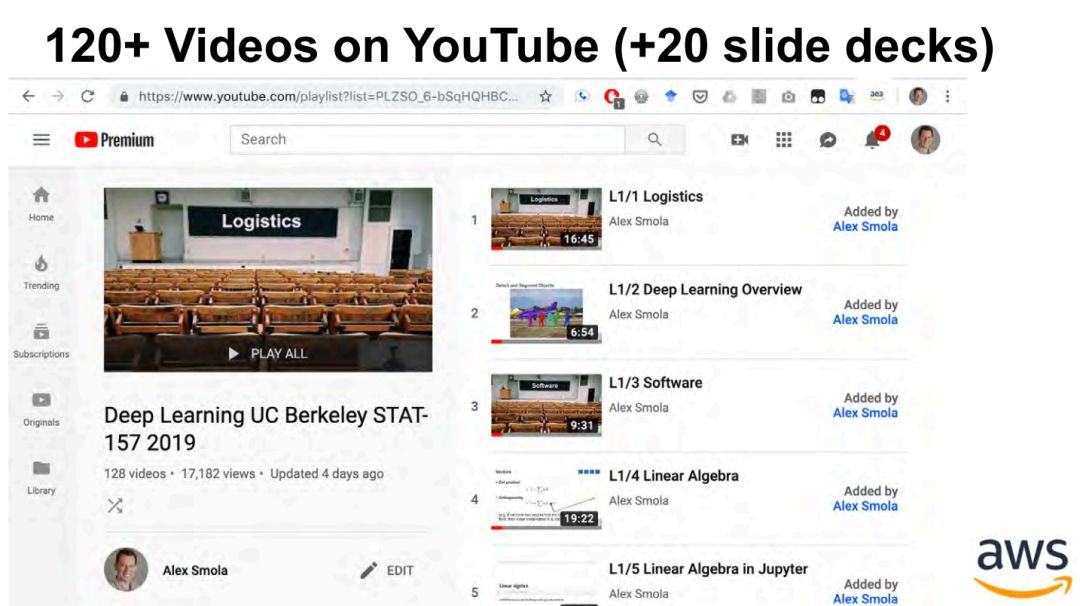
Task: Go to YouTube Premium home via logo
Action: (114, 140)
